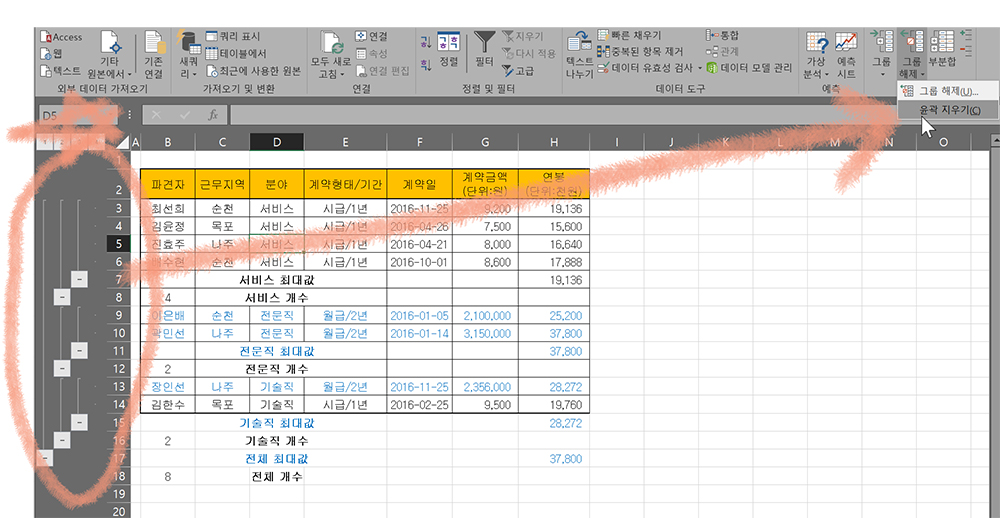Screen dimensions: 1000x518
Task: Click the 쿼리 표시 icon
Action: [x=233, y=37]
